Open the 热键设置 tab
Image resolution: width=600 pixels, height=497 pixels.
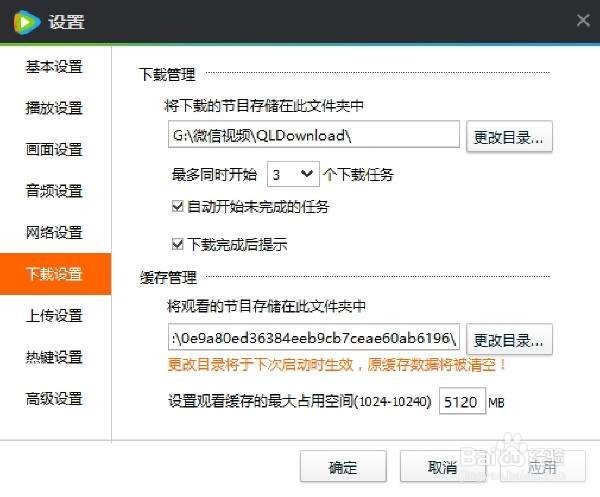(54, 357)
